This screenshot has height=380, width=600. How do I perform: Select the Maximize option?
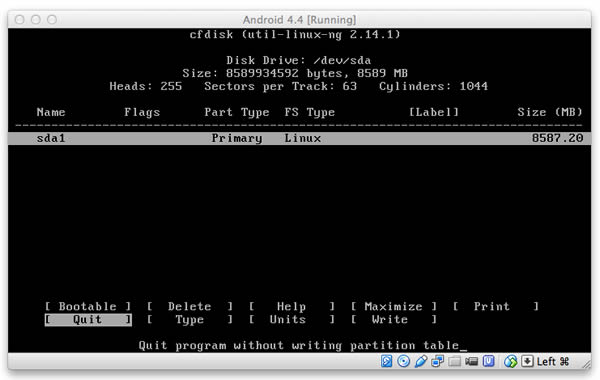(x=393, y=306)
